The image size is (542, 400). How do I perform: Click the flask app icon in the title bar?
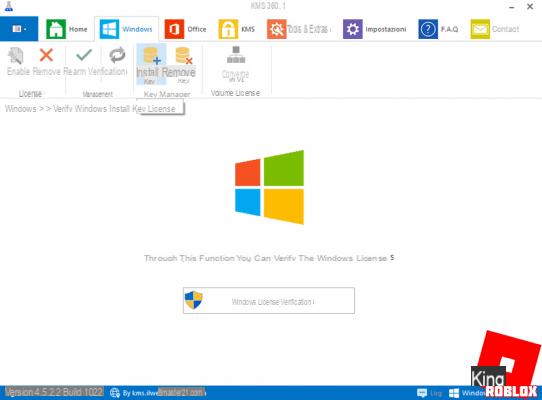9,6
